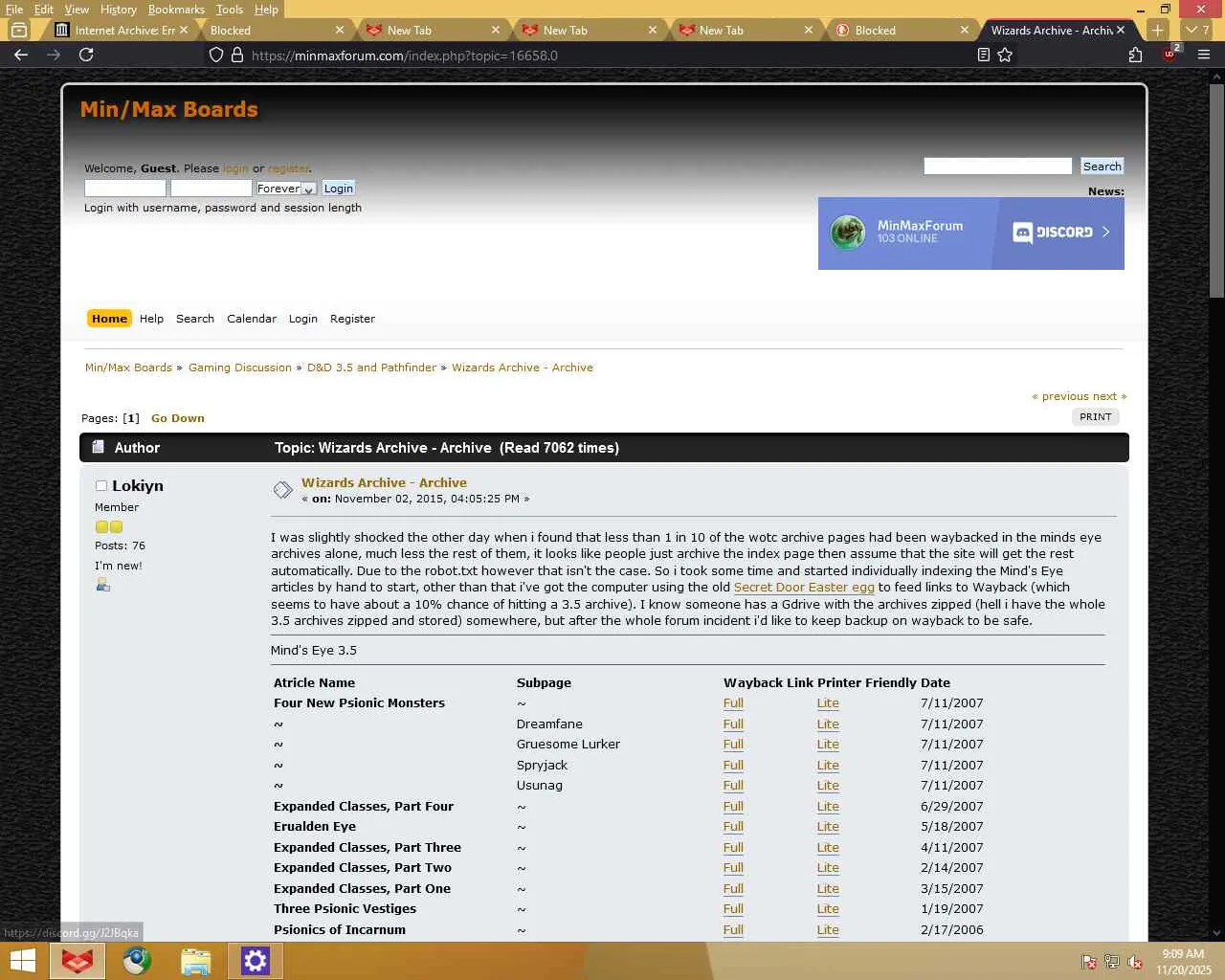Open the network tray icon
The width and height of the screenshot is (1225, 980).
click(1112, 962)
